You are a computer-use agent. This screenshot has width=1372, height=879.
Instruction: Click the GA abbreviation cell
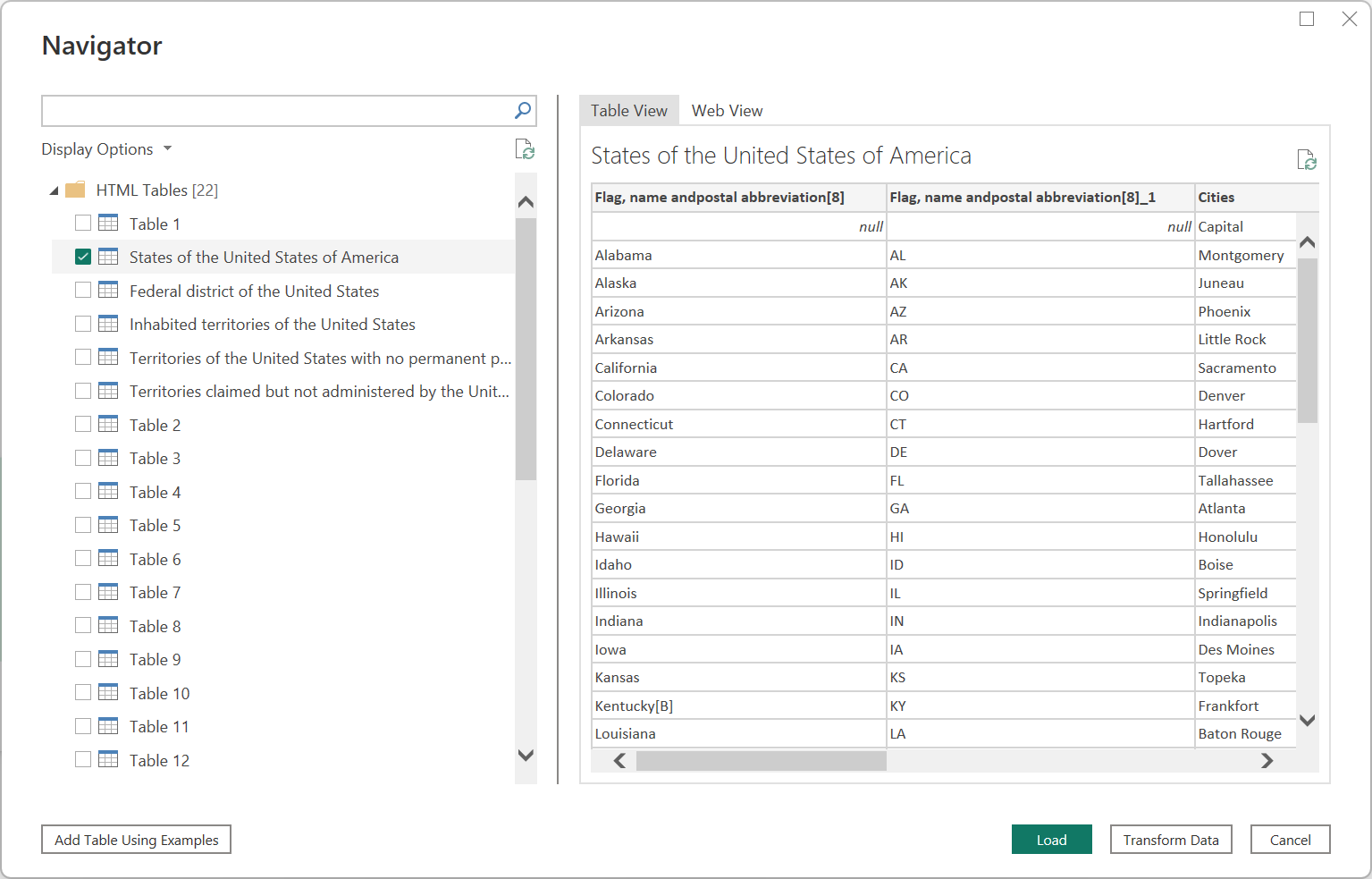tap(1040, 508)
